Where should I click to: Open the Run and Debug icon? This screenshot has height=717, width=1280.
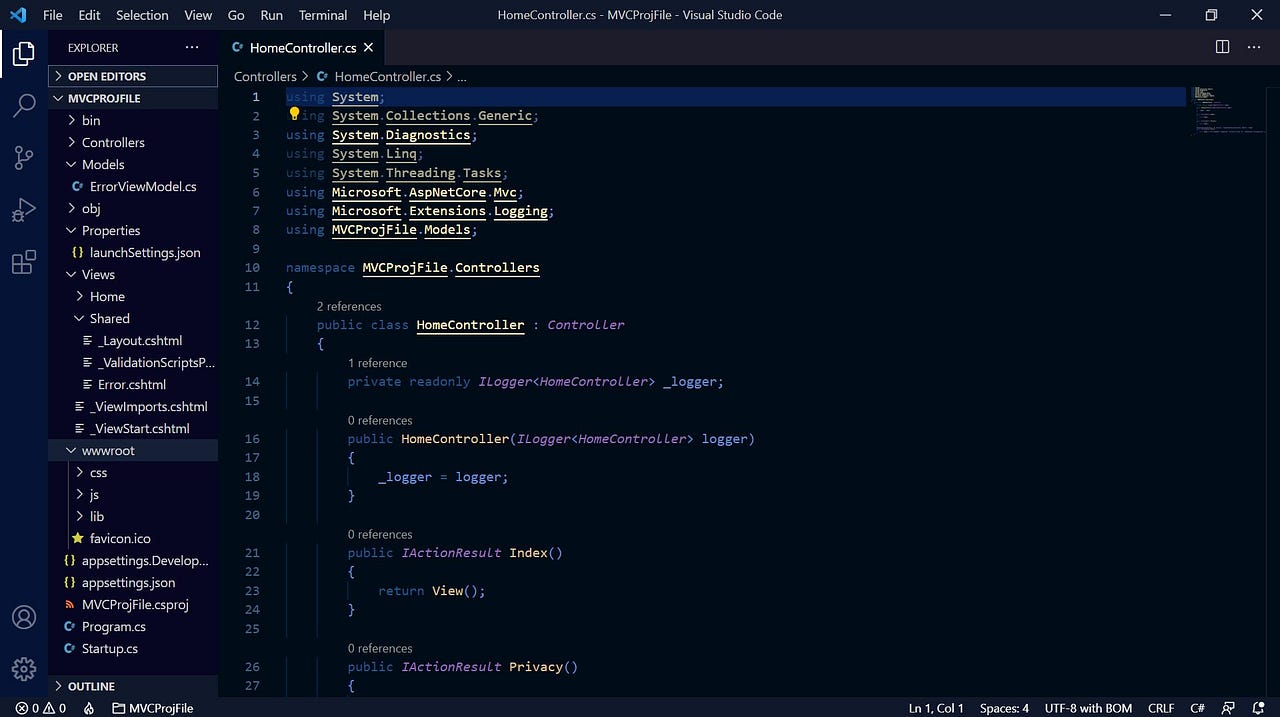pos(24,210)
